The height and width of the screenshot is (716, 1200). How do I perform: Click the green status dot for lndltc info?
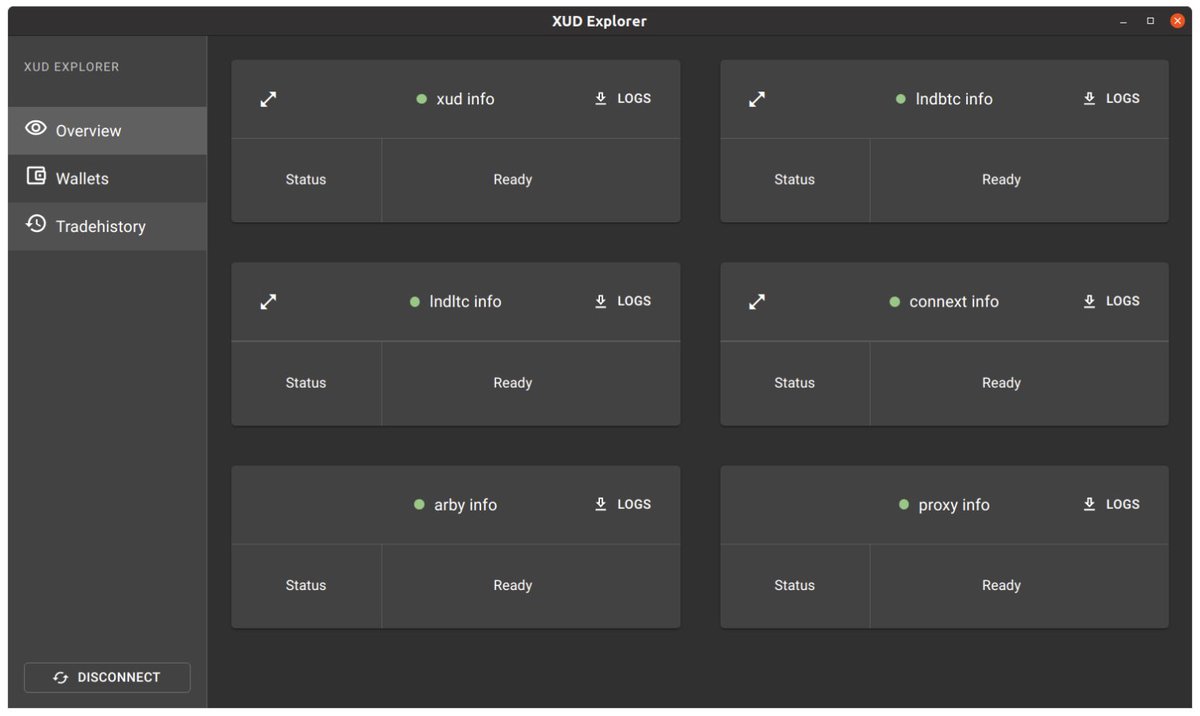tap(414, 302)
